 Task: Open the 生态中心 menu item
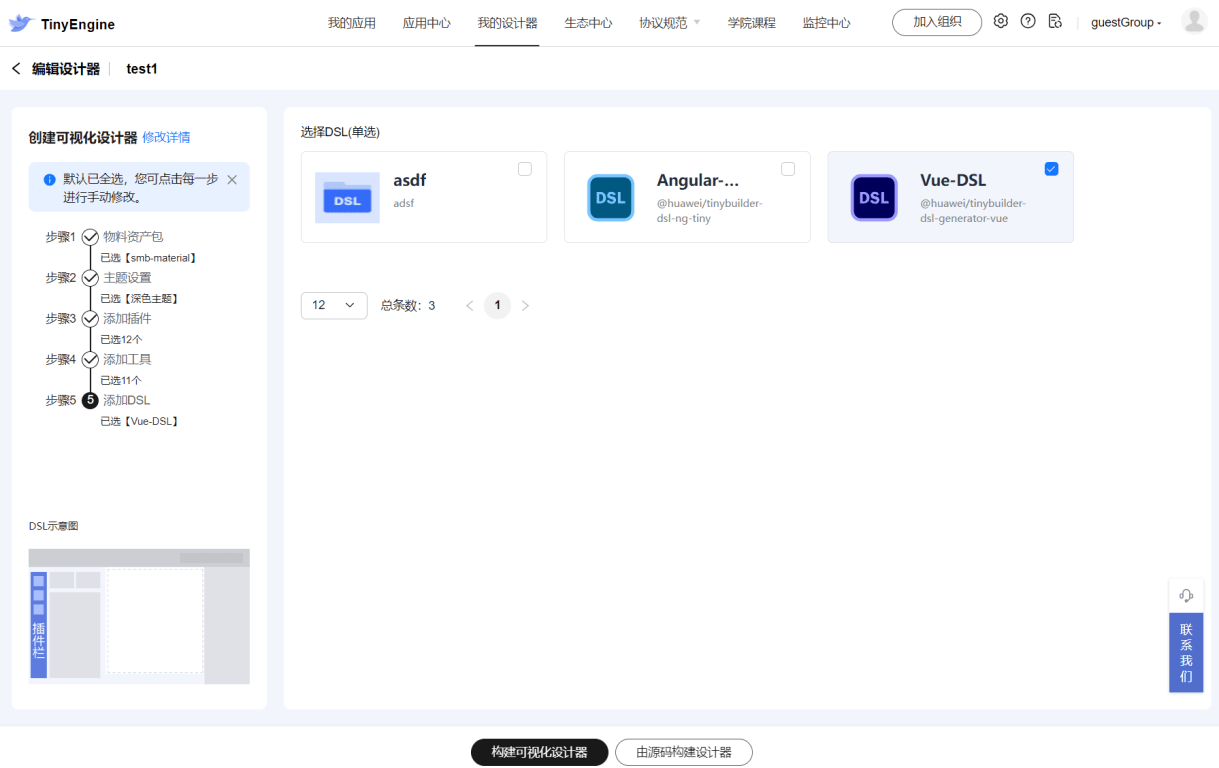(x=588, y=23)
